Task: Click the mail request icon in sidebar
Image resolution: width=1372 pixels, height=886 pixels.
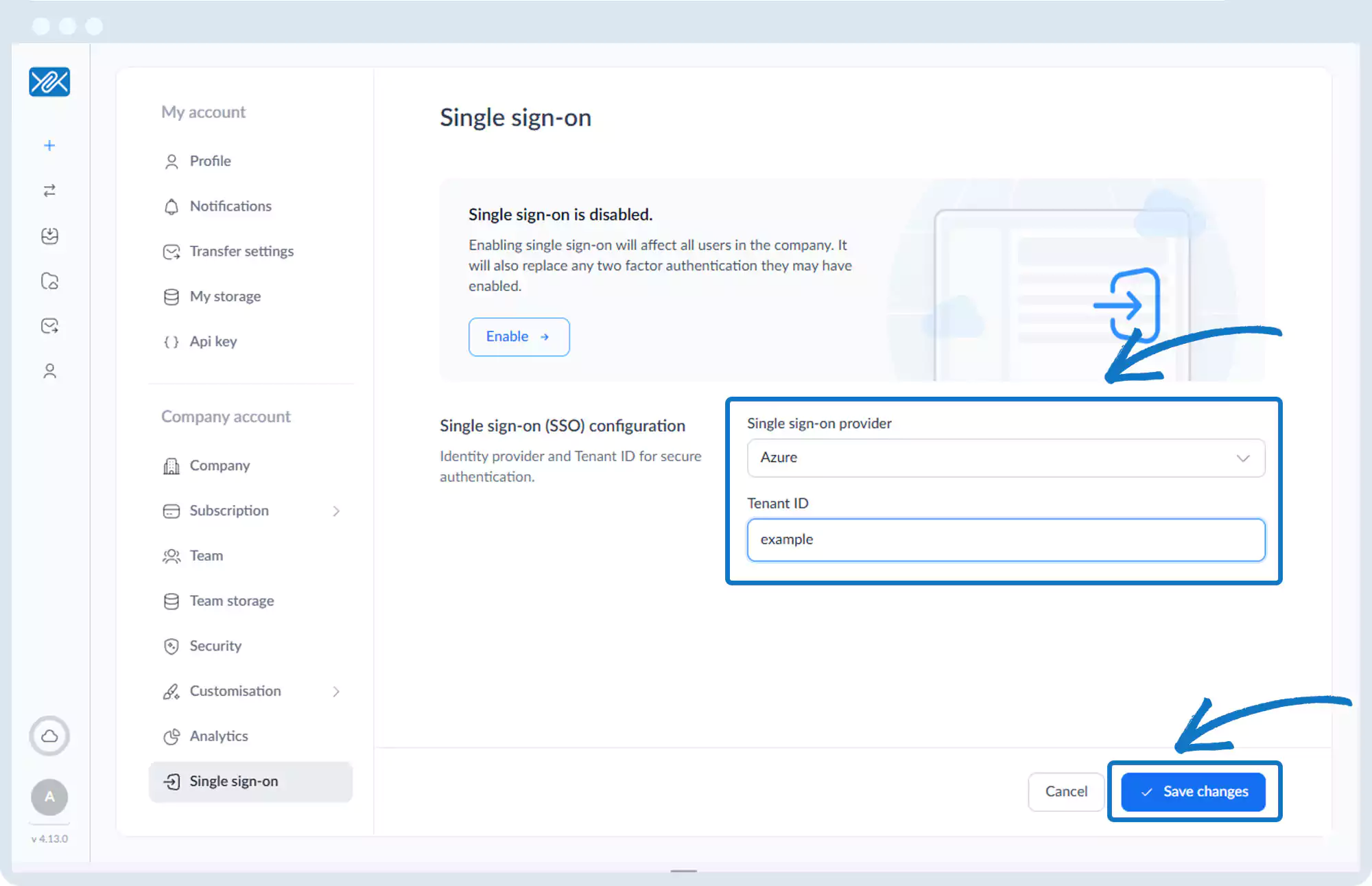Action: coord(49,326)
